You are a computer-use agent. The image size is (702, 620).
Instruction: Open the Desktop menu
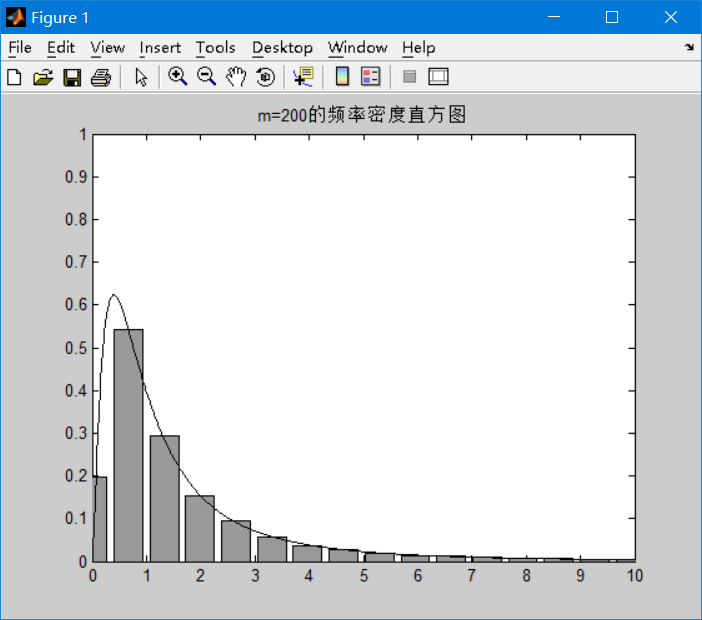pyautogui.click(x=282, y=47)
